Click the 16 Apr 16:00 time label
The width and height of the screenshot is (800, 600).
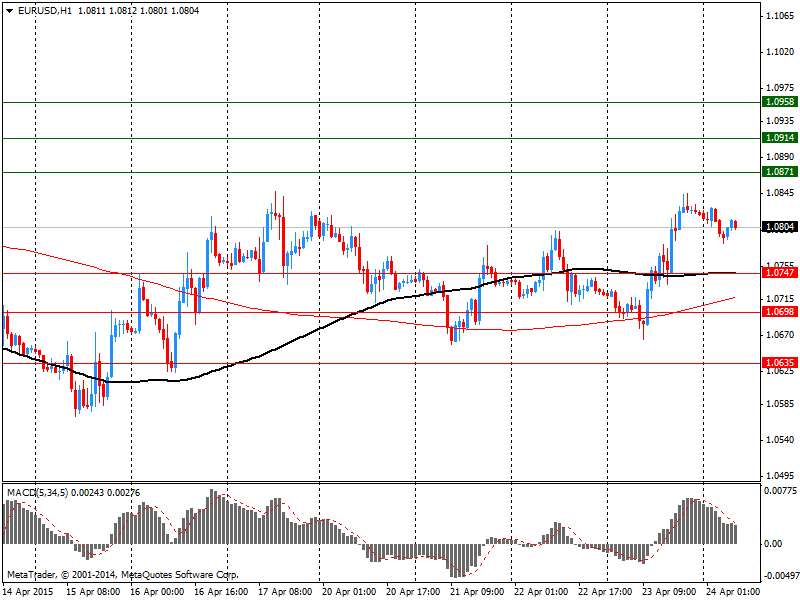pos(221,592)
